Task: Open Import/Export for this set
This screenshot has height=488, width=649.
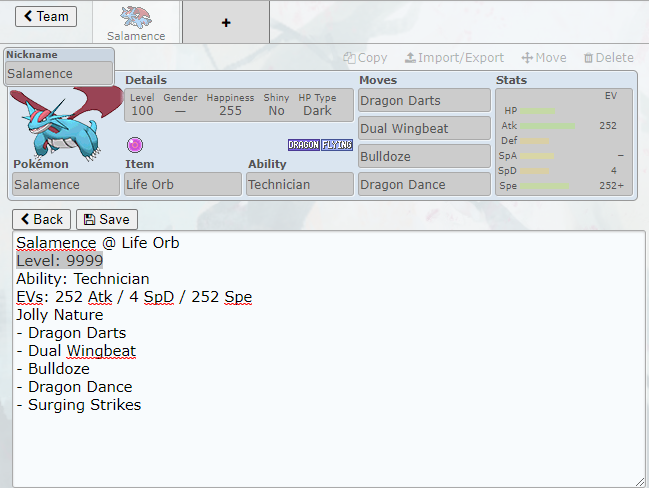Action: tap(454, 58)
